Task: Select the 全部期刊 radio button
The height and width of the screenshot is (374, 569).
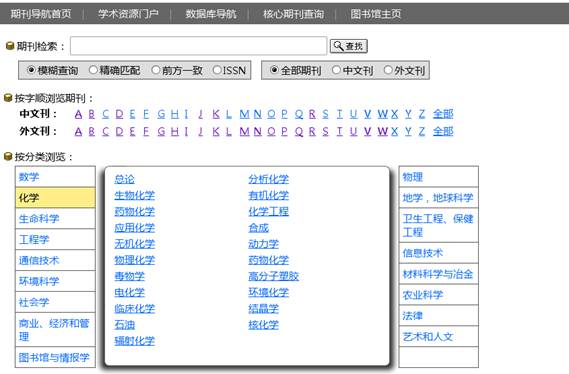Action: coord(274,70)
